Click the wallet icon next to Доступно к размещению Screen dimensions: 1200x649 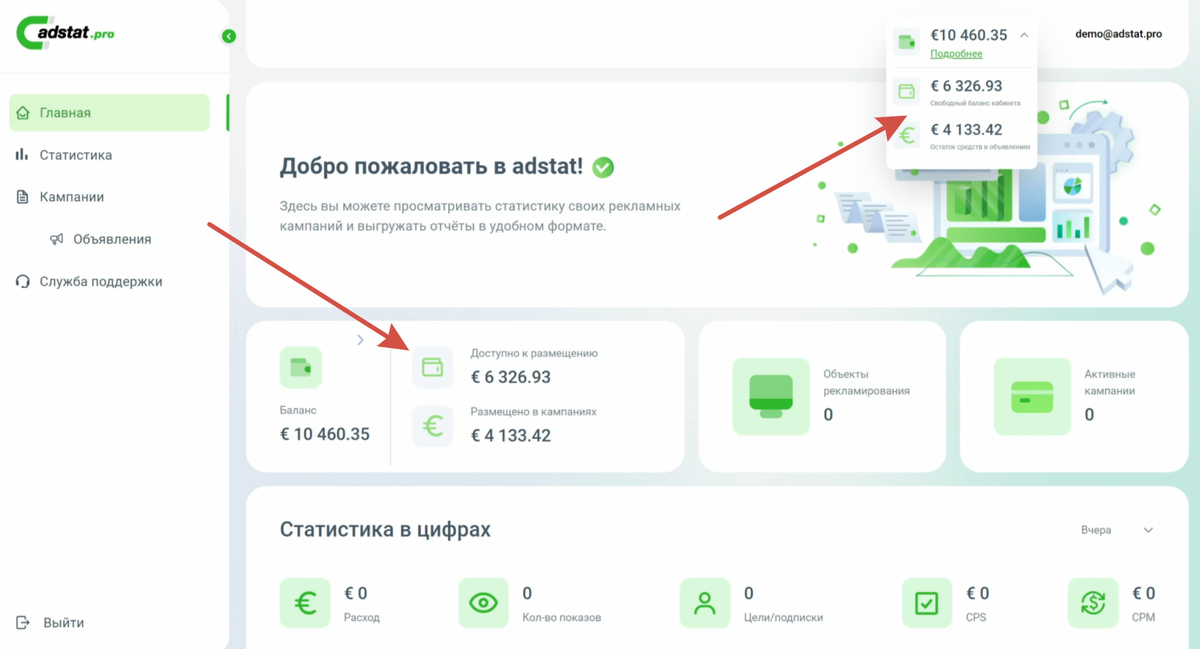[x=432, y=367]
